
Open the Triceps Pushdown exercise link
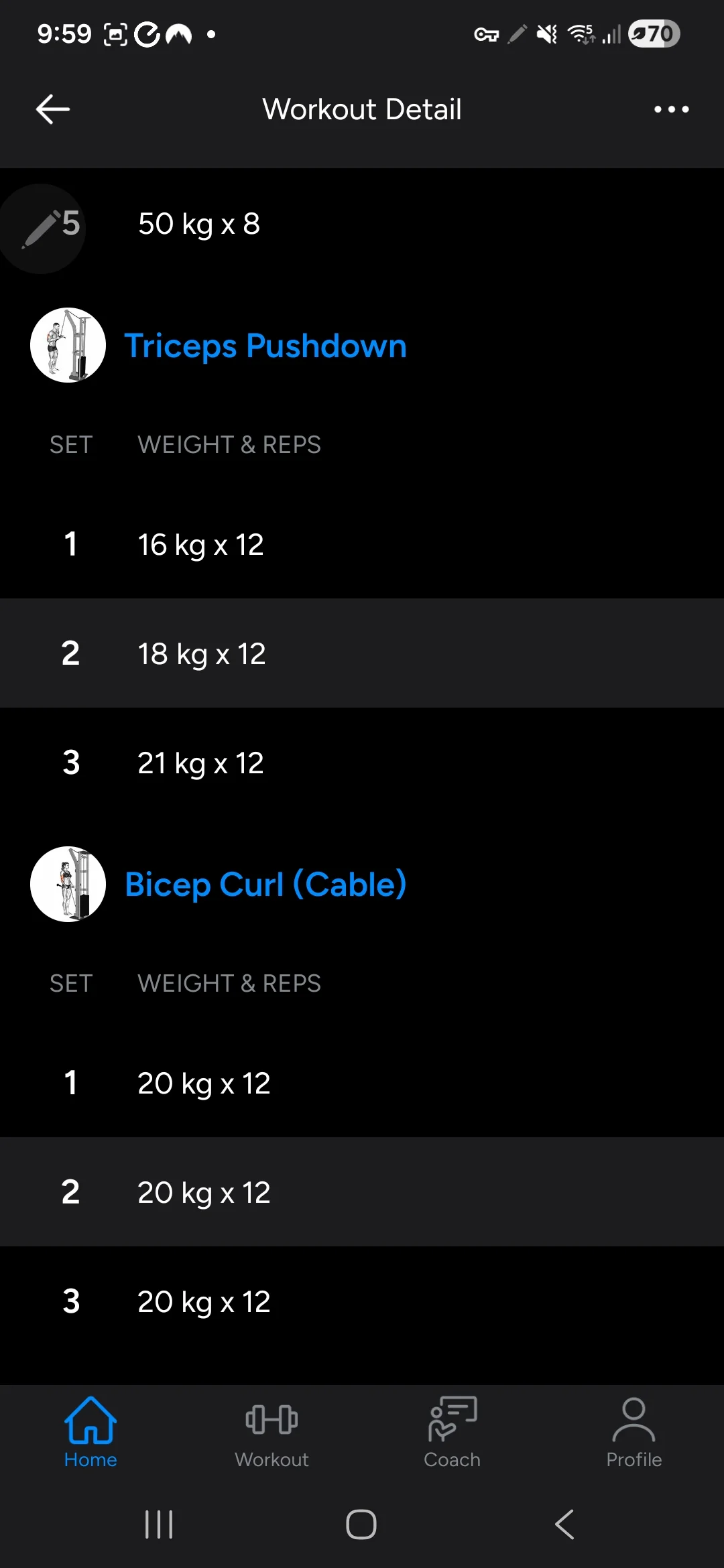tap(265, 346)
